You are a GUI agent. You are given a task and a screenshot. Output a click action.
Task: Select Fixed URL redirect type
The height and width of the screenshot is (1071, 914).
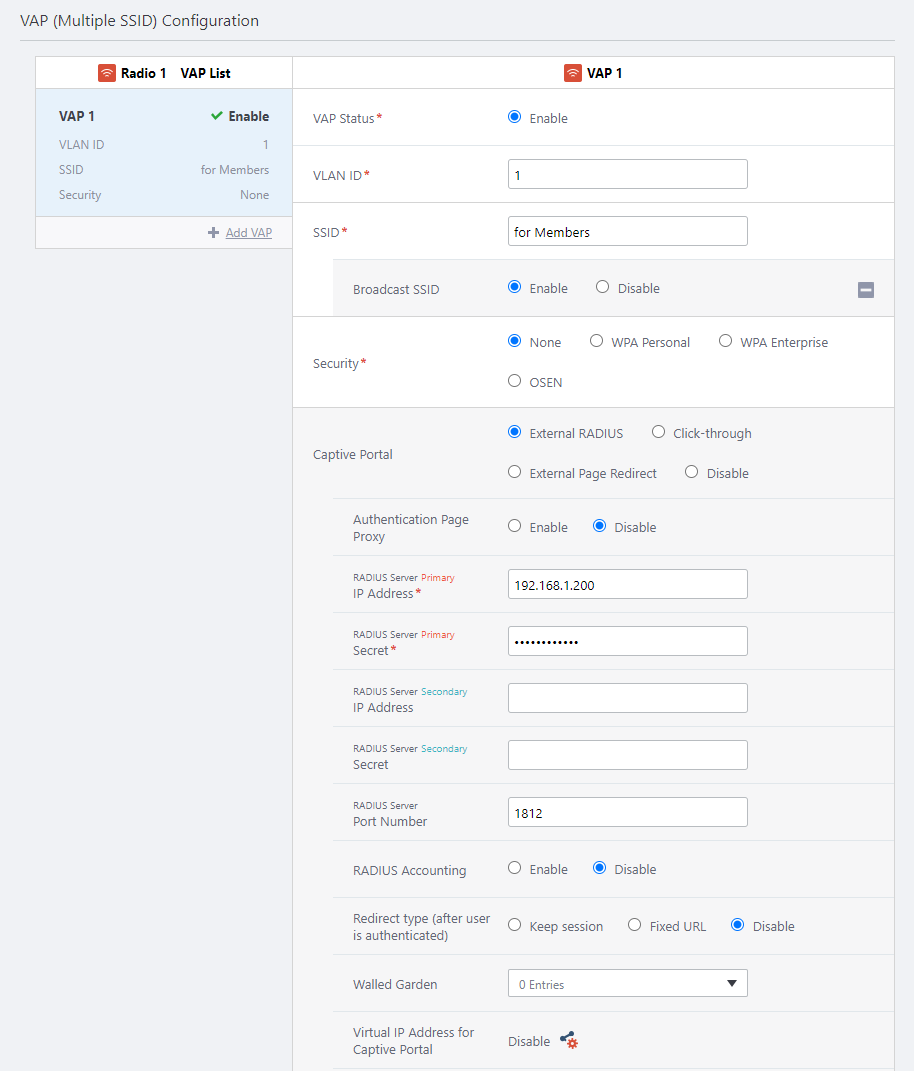[634, 926]
